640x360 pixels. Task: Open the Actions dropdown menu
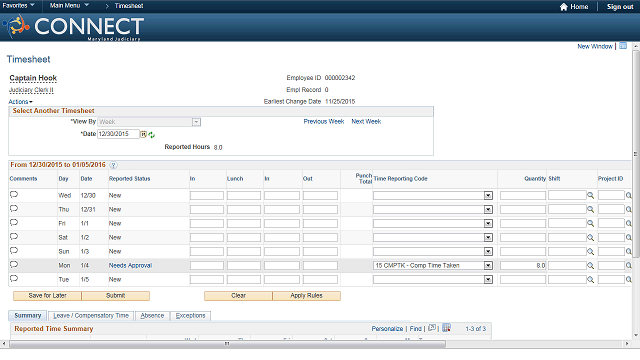(20, 102)
